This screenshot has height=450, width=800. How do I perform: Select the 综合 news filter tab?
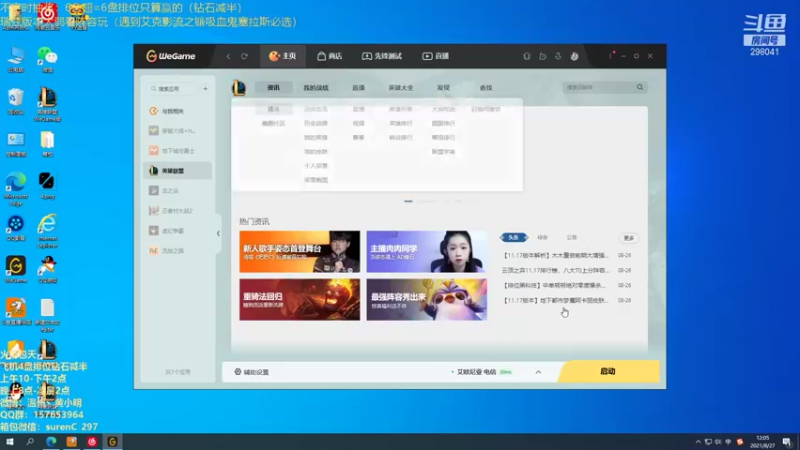click(542, 238)
